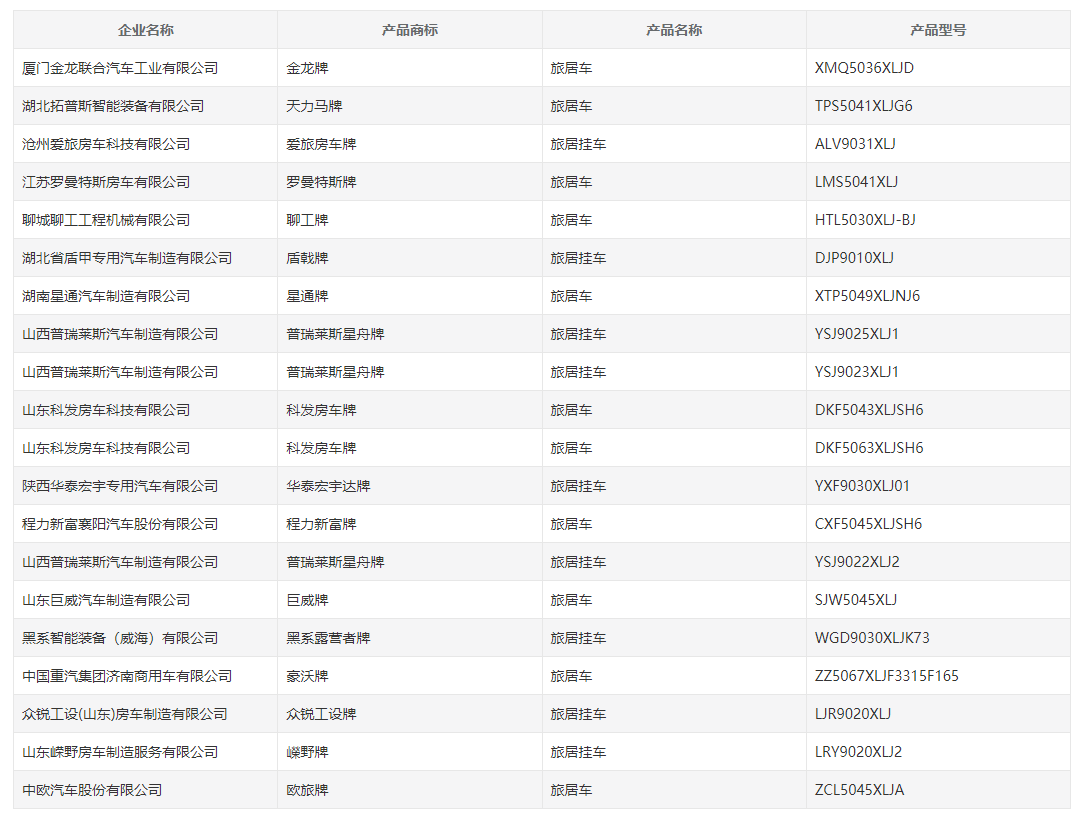
Task: Click the 产品型号 column header
Action: point(938,30)
